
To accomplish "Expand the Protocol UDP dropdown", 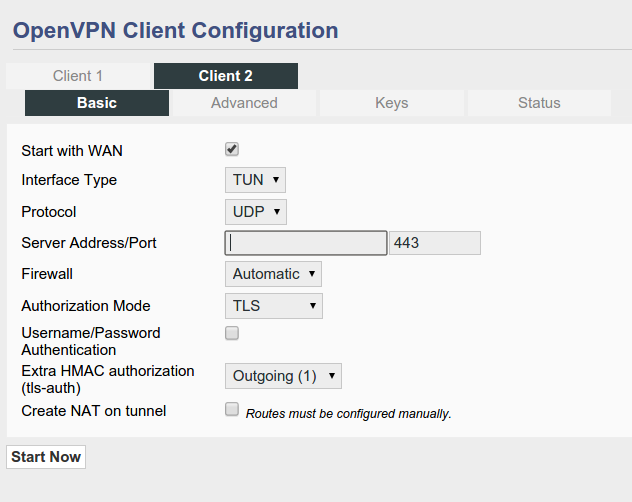I will click(x=255, y=212).
